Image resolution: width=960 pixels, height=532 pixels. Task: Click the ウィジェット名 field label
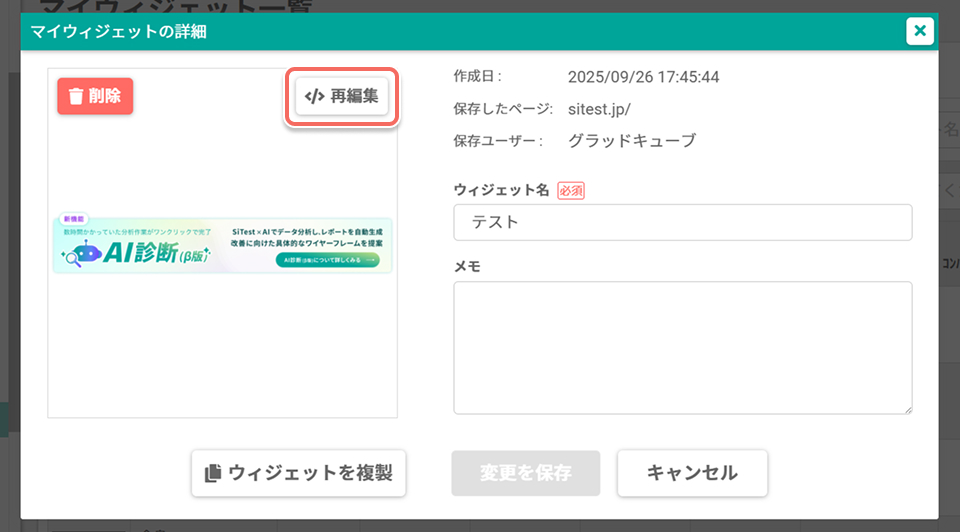pos(501,190)
